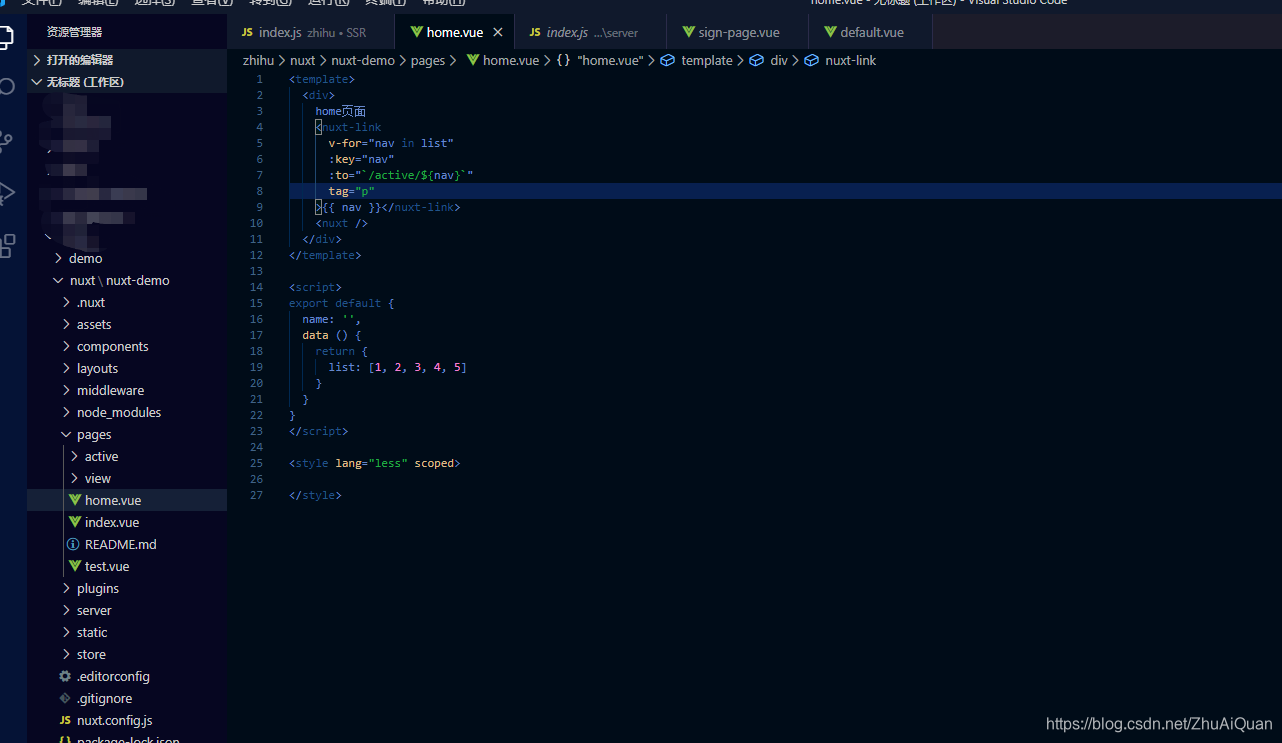Collapse the pages folder
The width and height of the screenshot is (1282, 743).
tap(127, 434)
